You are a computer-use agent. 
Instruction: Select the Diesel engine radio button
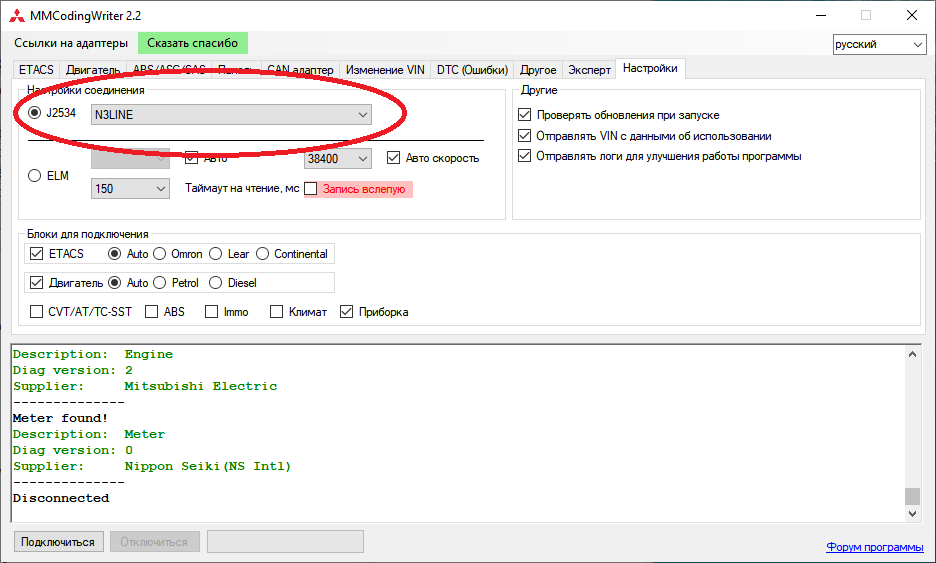coord(215,283)
